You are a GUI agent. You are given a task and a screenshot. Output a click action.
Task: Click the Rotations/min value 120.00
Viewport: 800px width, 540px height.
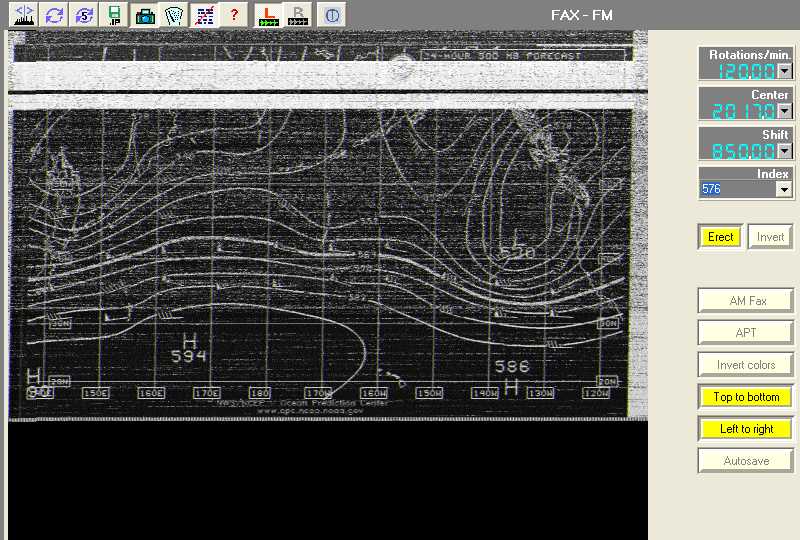(x=746, y=71)
